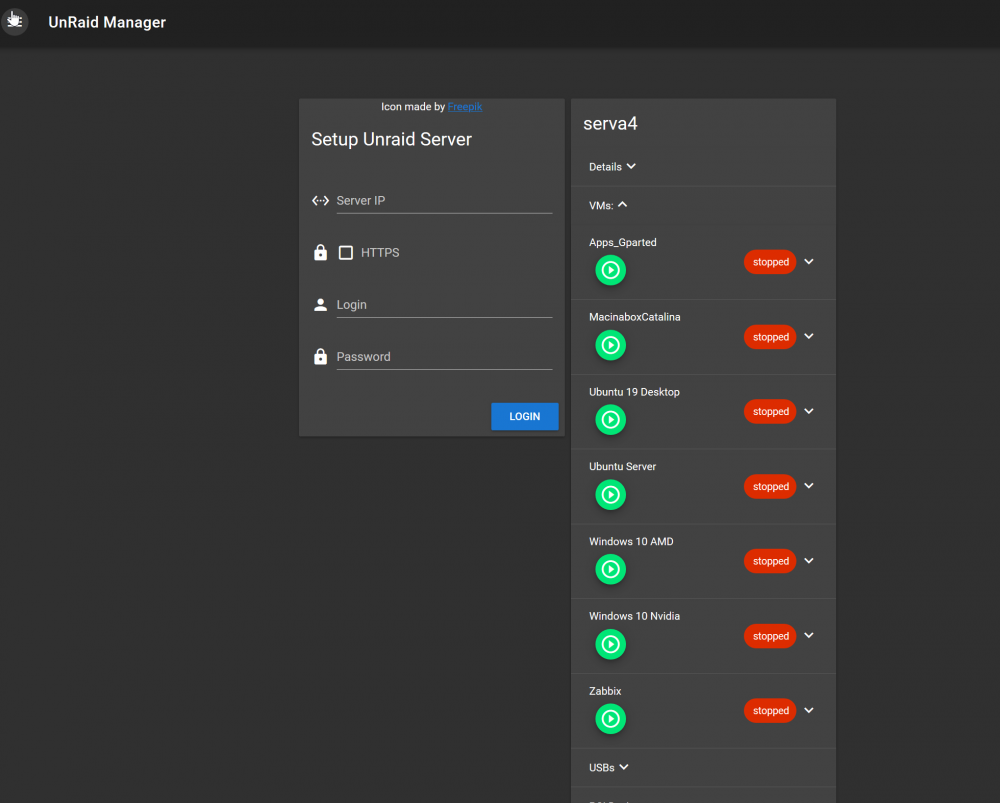Start the MacinaboxCatalina VM

pyautogui.click(x=610, y=345)
